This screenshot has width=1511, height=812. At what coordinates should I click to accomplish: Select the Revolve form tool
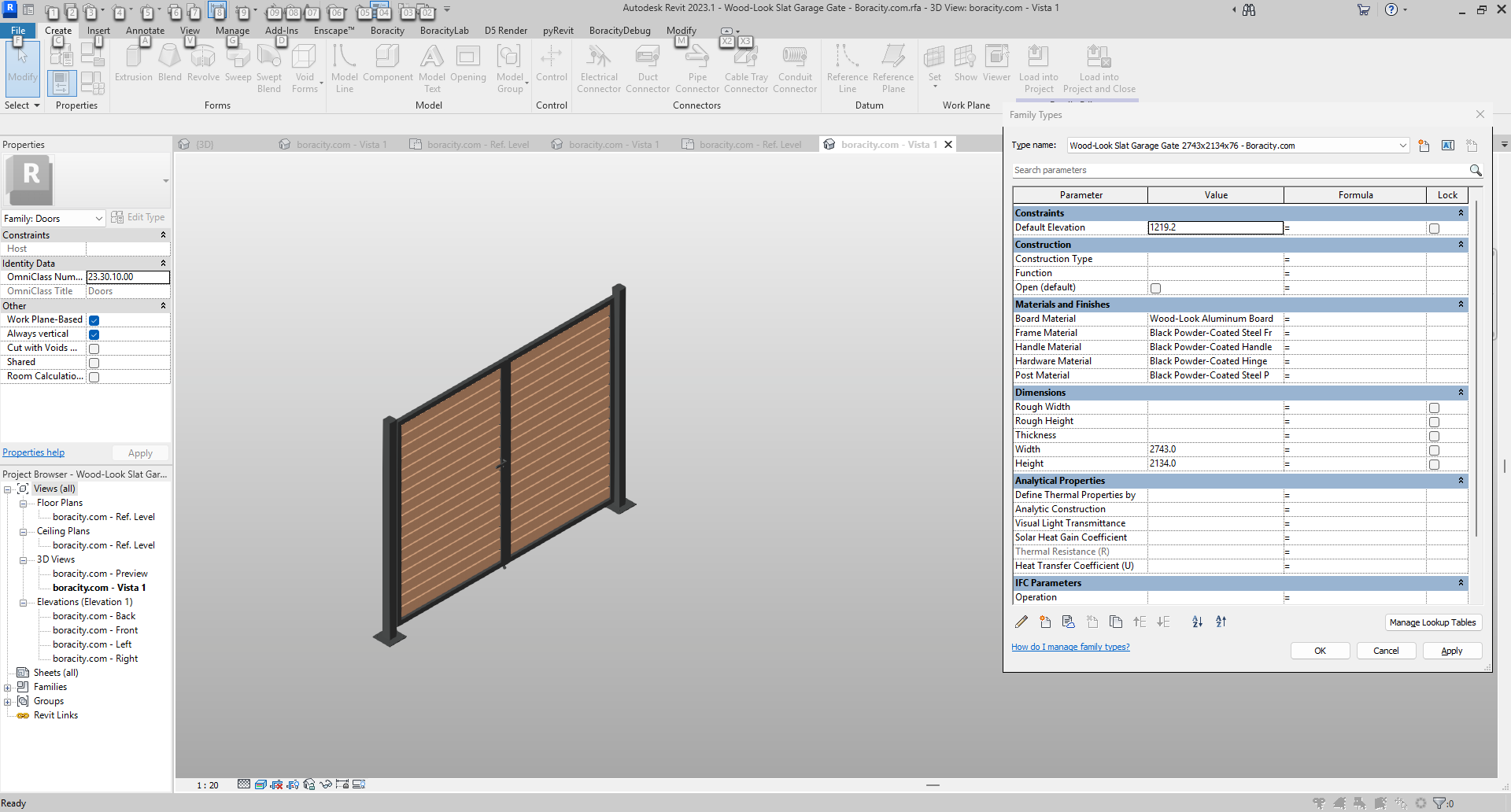pos(203,63)
